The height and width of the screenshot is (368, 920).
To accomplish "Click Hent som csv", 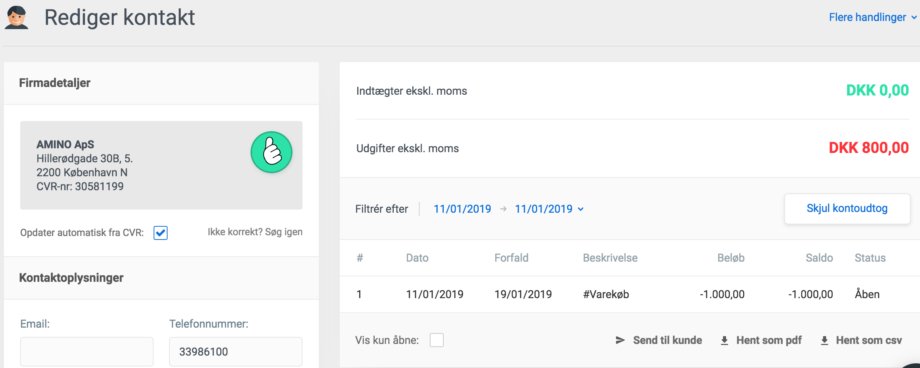I will point(869,340).
